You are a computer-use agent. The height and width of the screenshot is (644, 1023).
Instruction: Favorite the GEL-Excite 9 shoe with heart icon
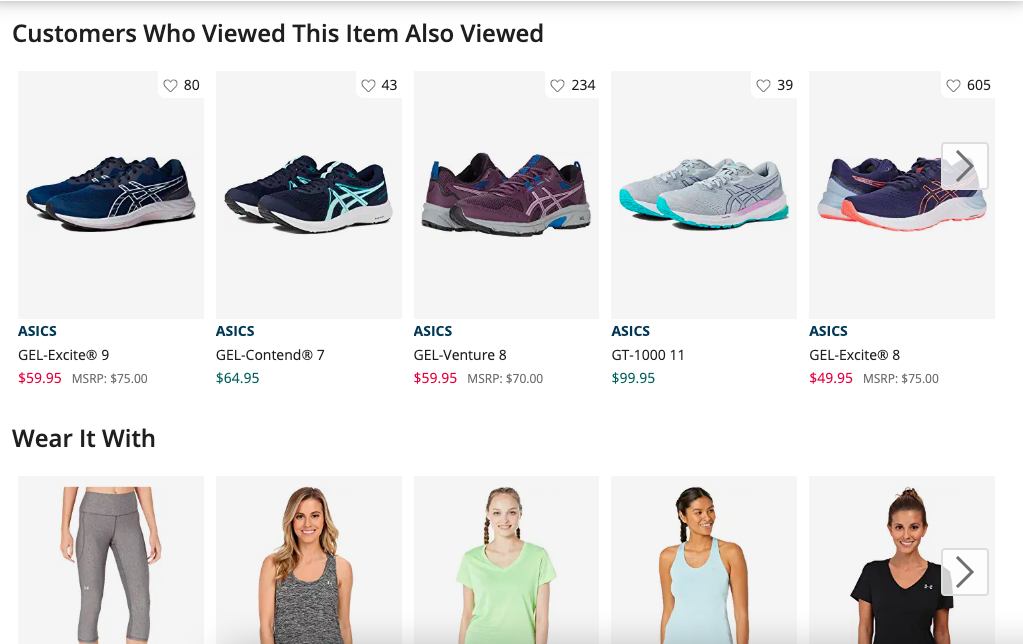pos(171,86)
